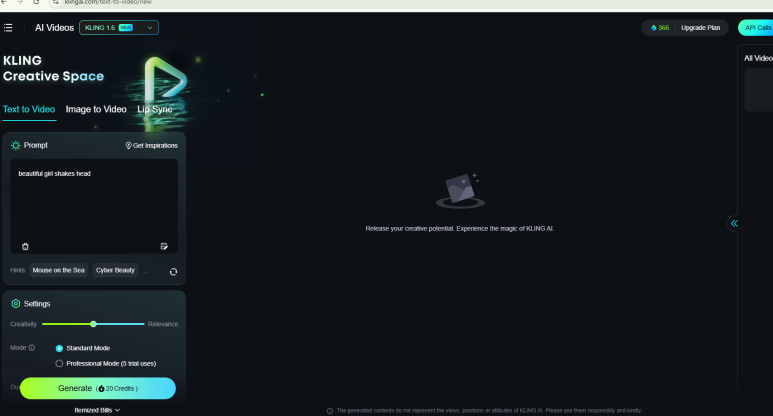Click the API Calls button
Screen dimensions: 773x416
point(756,28)
